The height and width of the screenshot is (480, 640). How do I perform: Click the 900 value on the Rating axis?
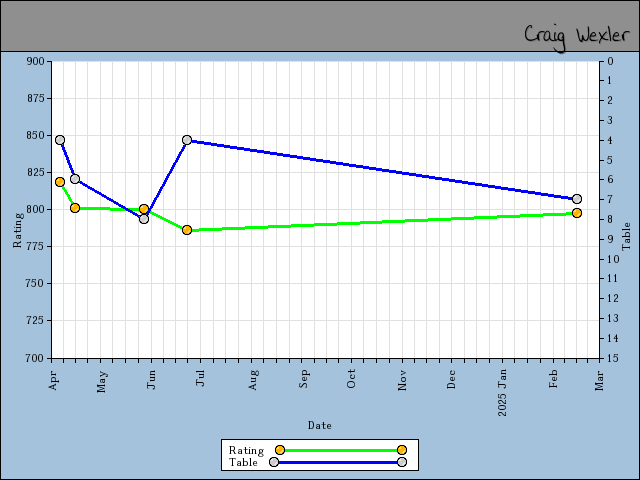click(36, 61)
